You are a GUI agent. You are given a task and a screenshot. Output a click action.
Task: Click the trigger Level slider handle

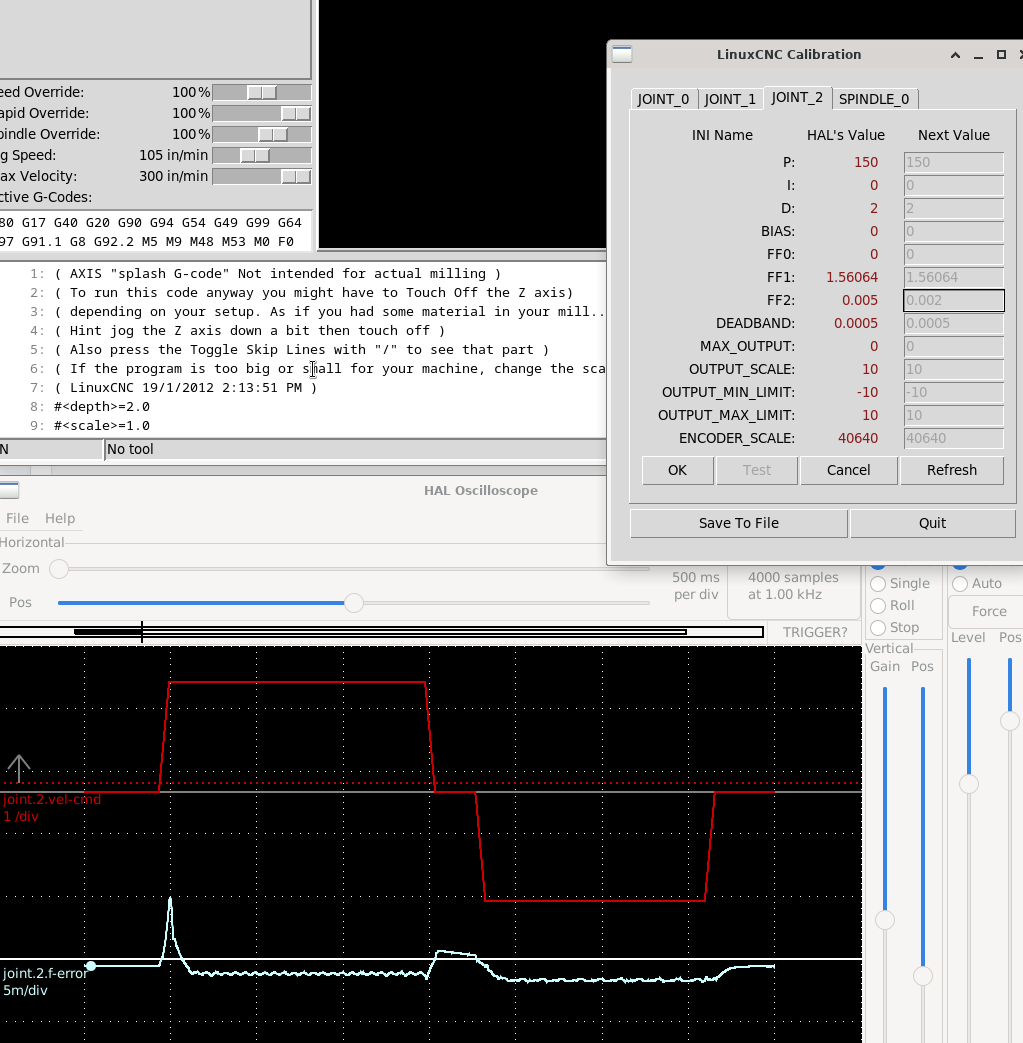[968, 784]
